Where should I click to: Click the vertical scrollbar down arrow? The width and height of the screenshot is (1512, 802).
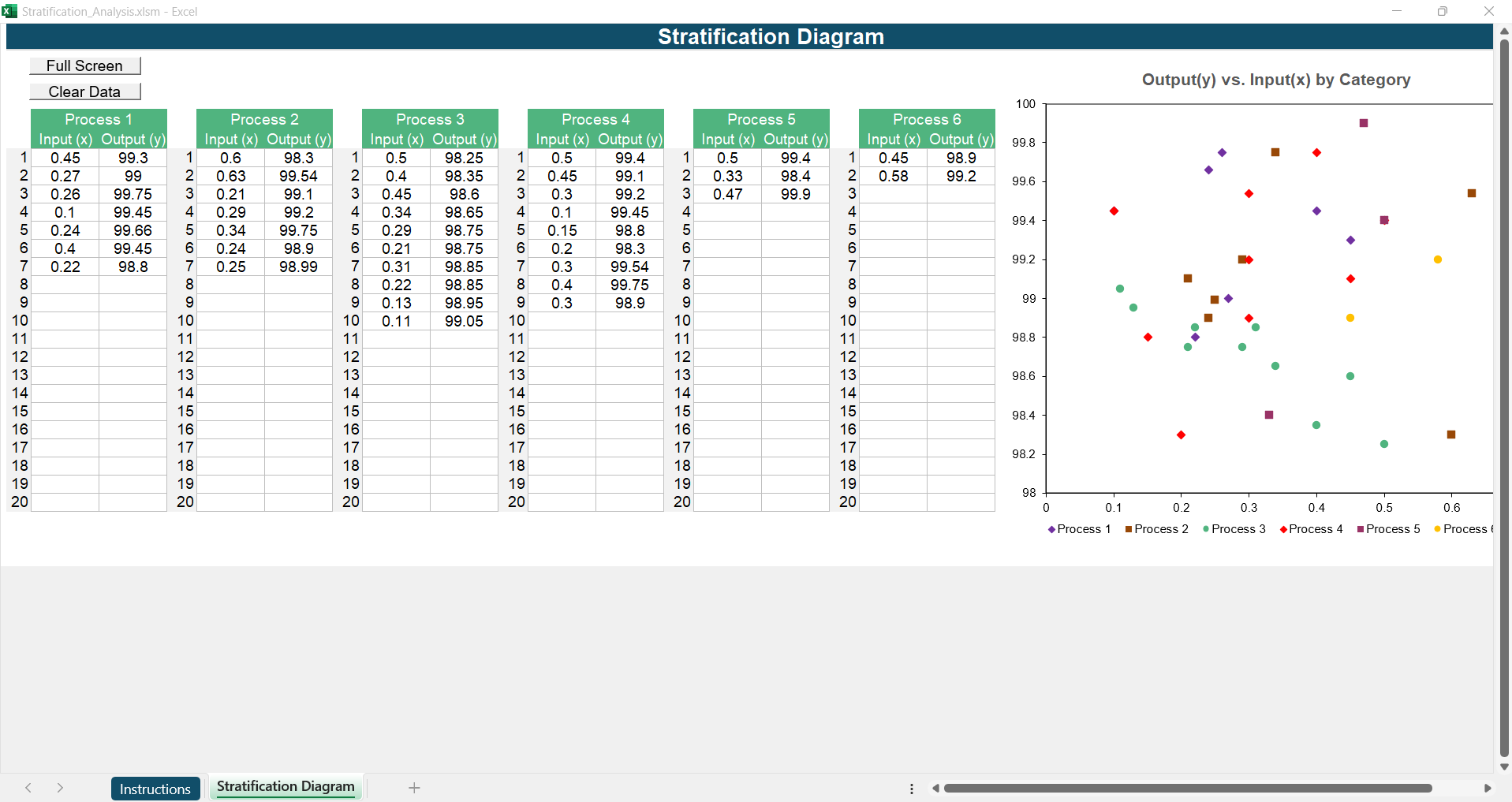tap(1504, 767)
